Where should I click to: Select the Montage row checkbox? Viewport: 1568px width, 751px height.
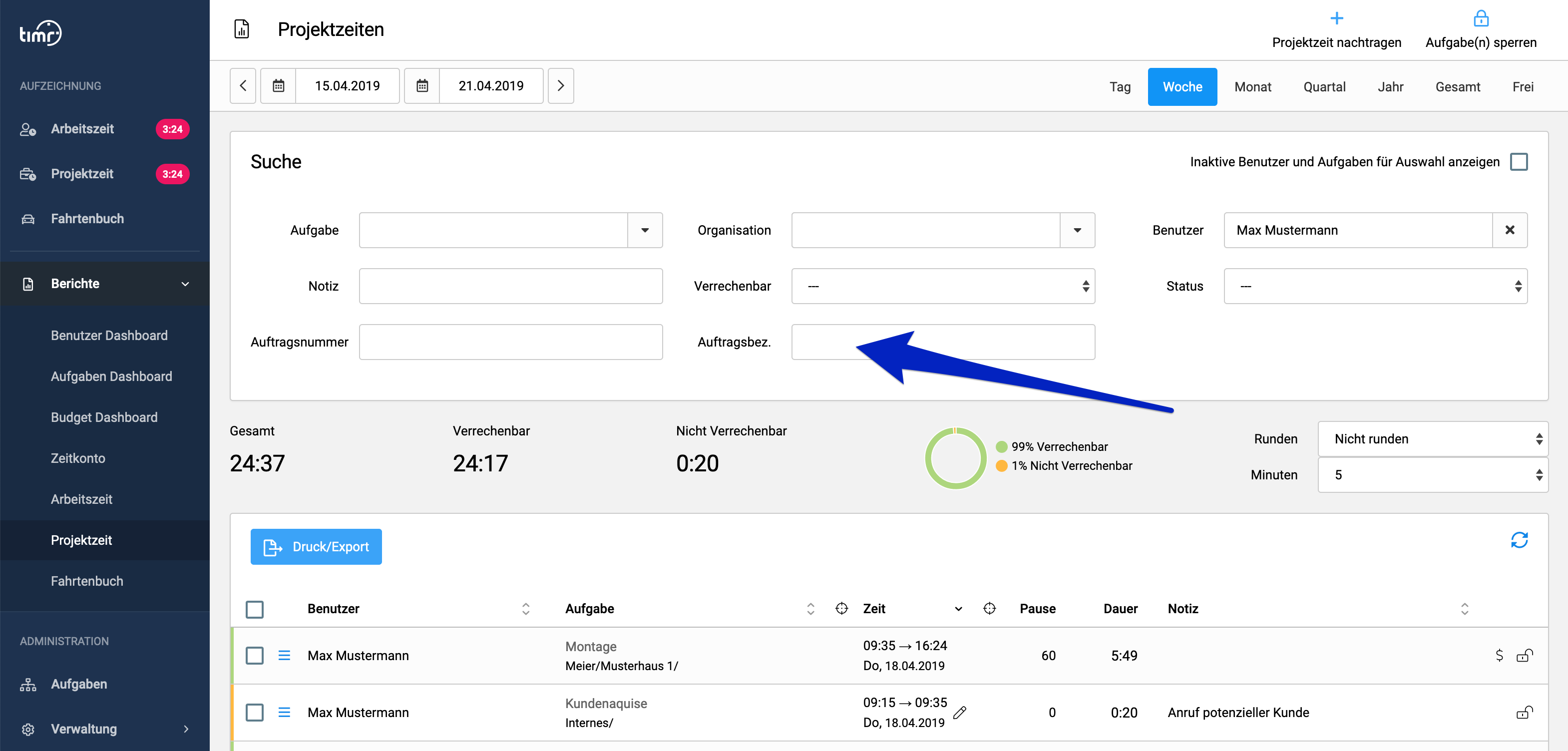(x=255, y=656)
